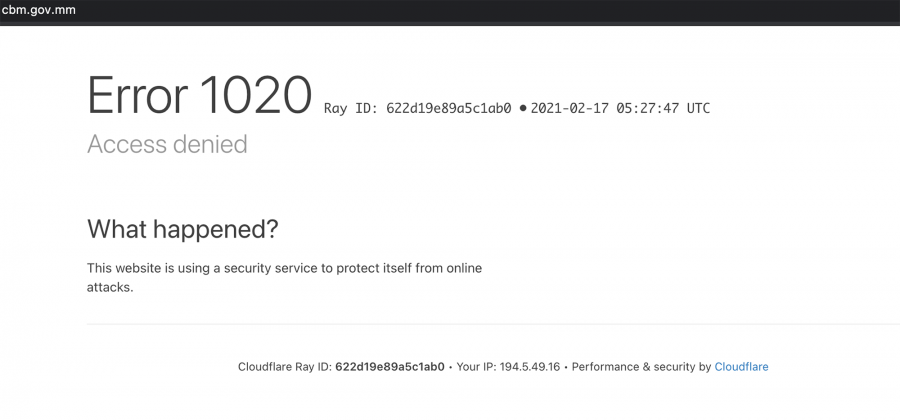Click the "Performance & security by" text
This screenshot has height=420, width=900.
pyautogui.click(x=641, y=367)
